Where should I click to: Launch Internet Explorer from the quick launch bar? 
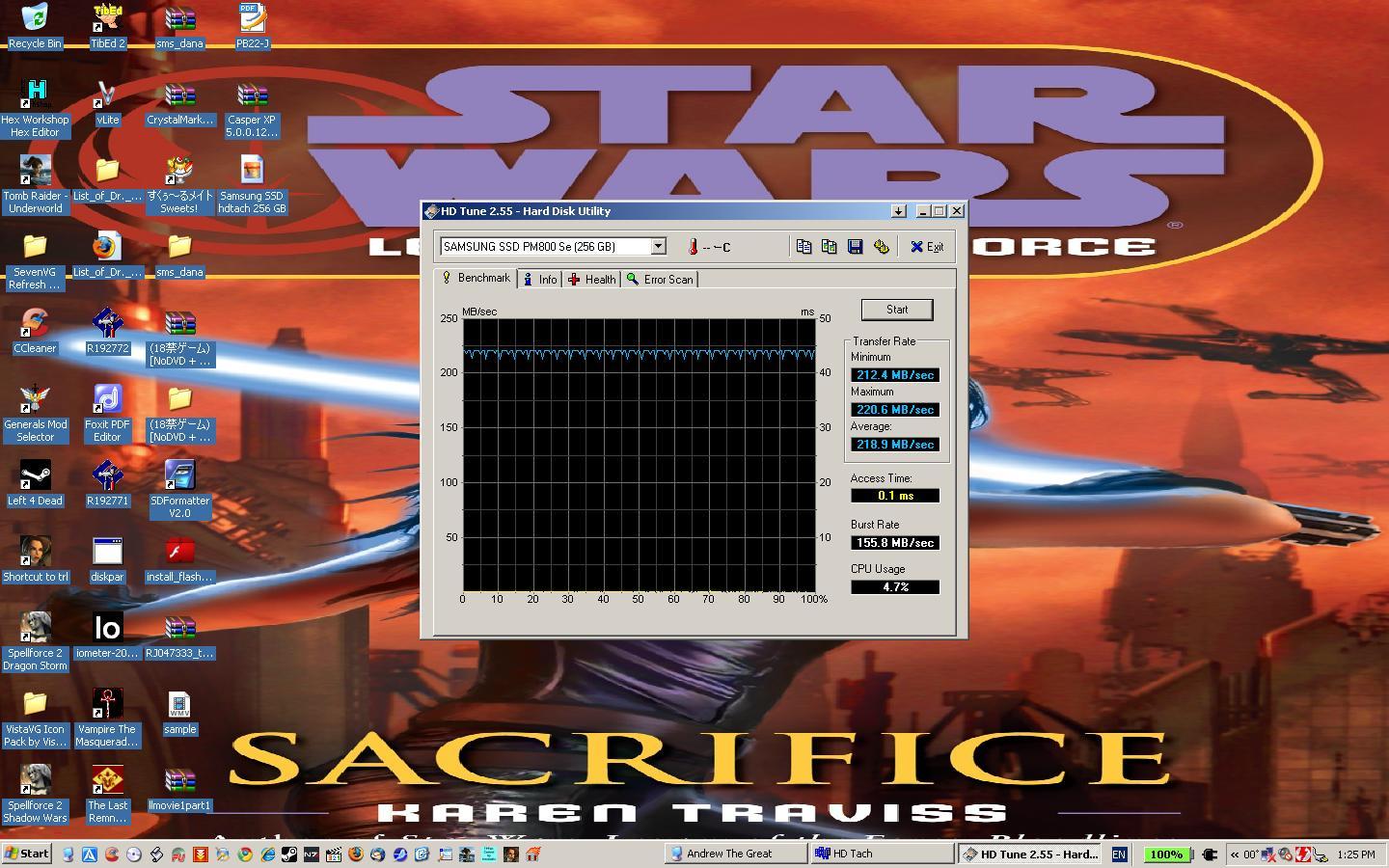click(267, 854)
